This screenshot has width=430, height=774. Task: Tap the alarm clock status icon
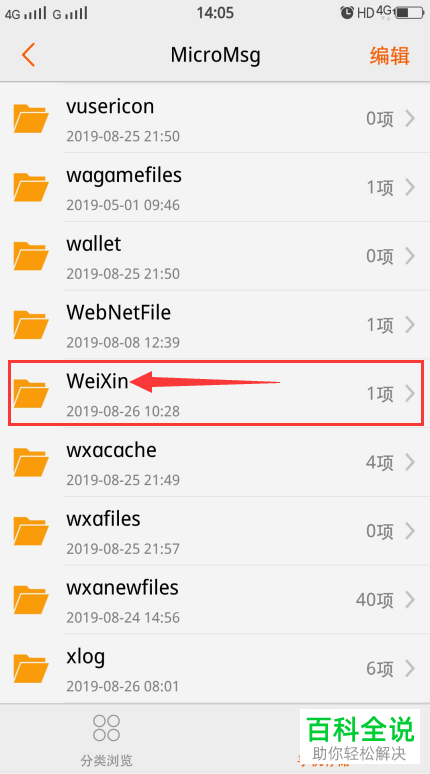(x=347, y=13)
